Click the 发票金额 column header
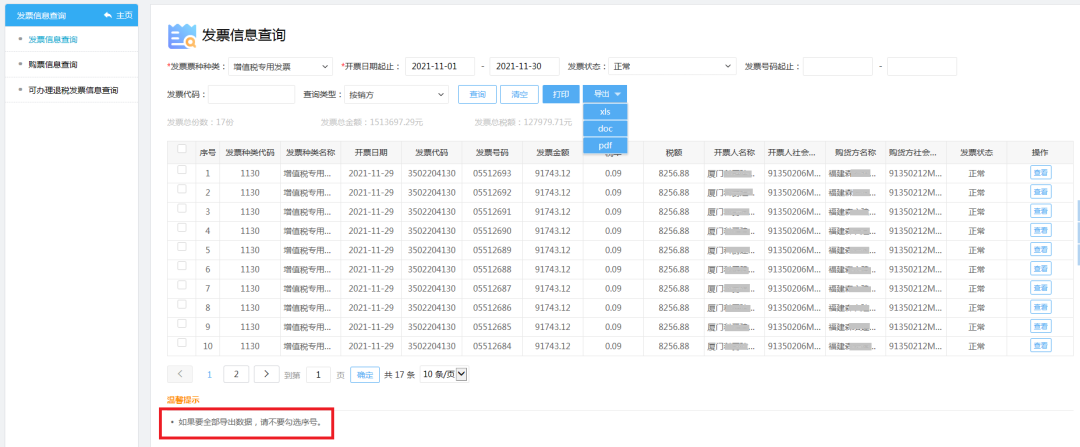Viewport: 1080px width, 447px height. [x=552, y=152]
